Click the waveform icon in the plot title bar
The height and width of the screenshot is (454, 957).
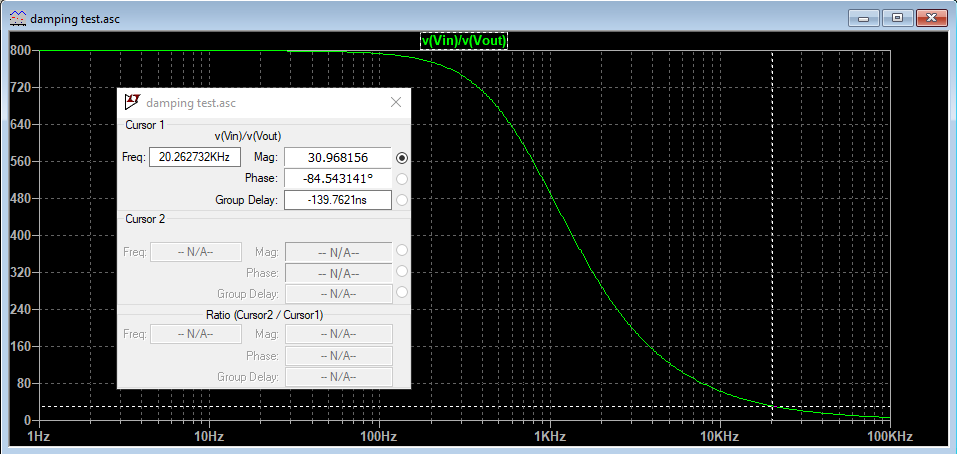(x=17, y=18)
